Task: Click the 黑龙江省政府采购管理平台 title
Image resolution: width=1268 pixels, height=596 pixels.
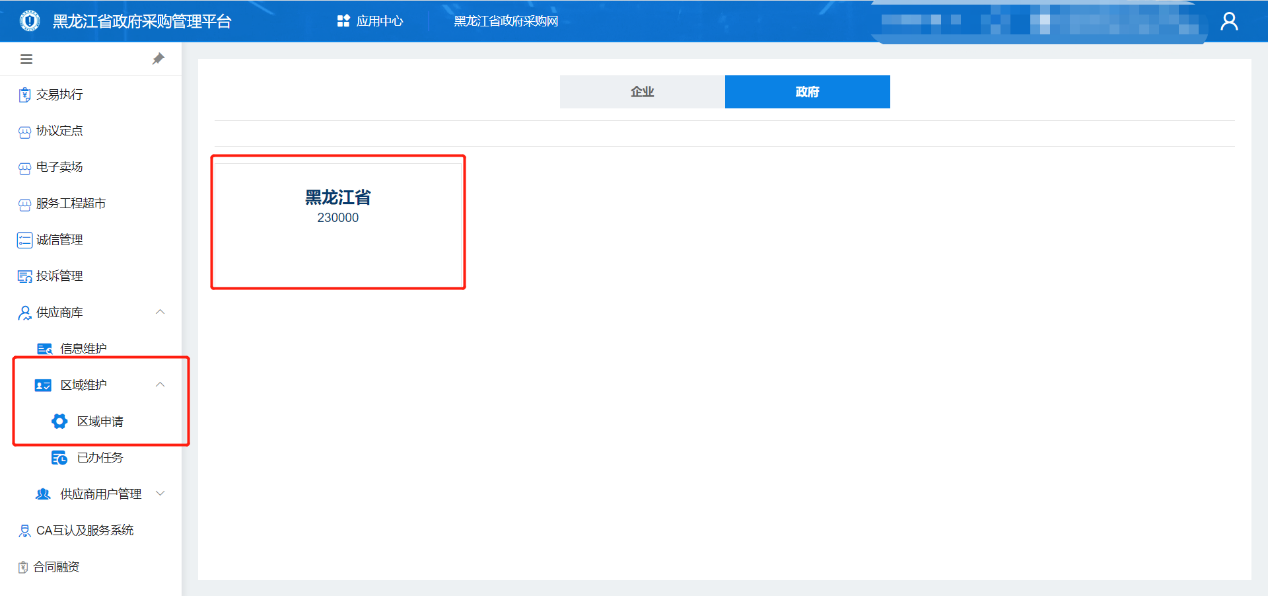Action: pyautogui.click(x=142, y=21)
